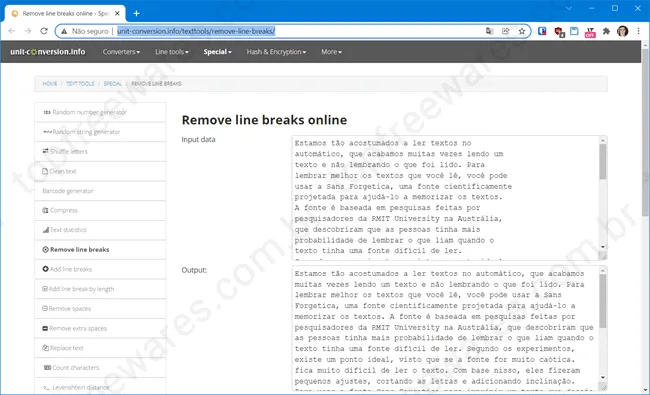Open the extensions puzzle piece menu
Viewport: 650px width, 395px height.
point(606,31)
